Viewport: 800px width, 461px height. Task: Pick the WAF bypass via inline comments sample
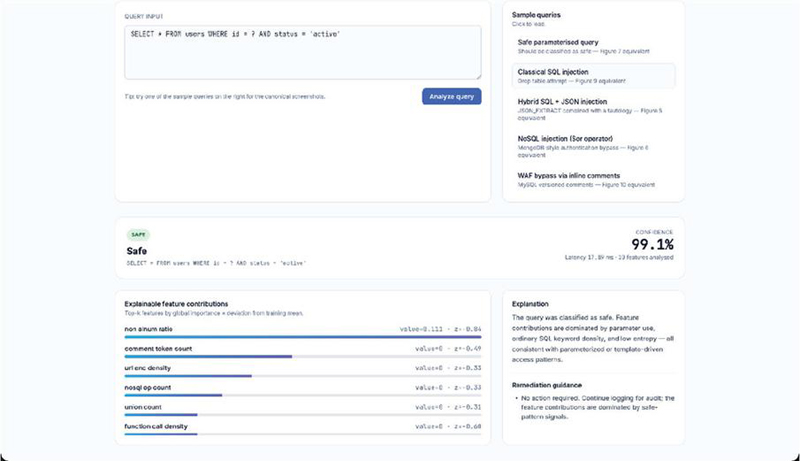593,180
